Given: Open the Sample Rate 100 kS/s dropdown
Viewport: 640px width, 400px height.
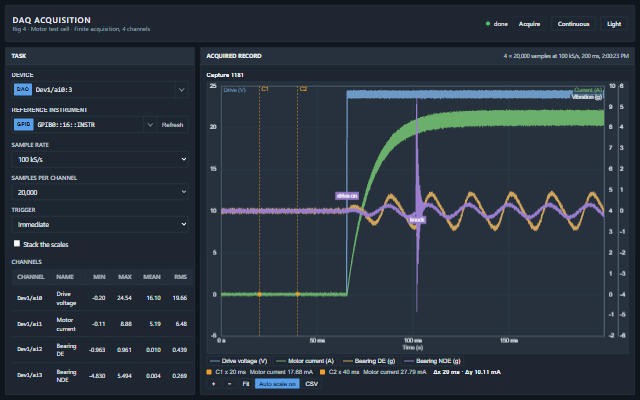Looking at the screenshot, I should pyautogui.click(x=100, y=159).
